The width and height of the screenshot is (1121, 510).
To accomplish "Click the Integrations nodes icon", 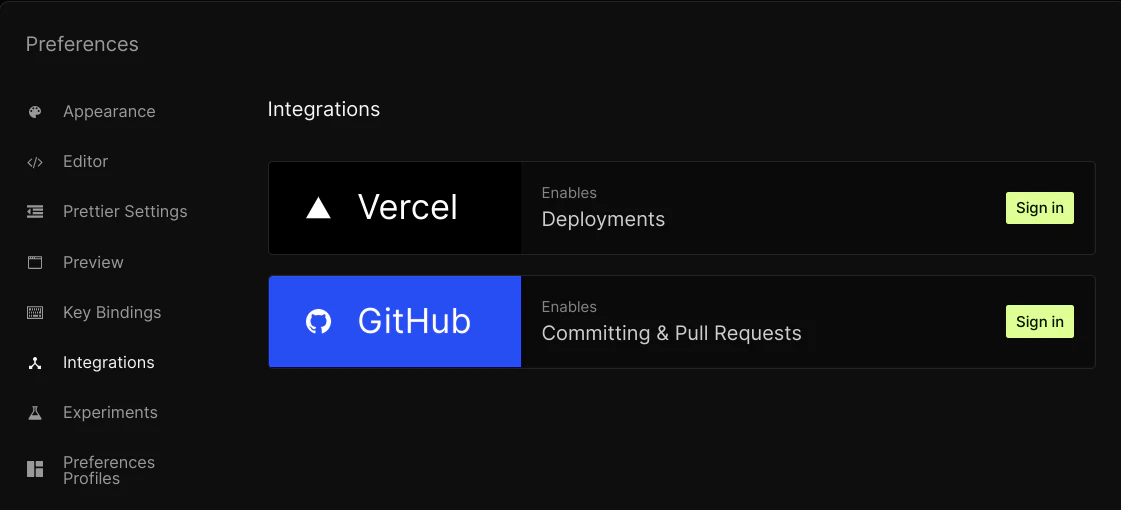I will click(35, 363).
